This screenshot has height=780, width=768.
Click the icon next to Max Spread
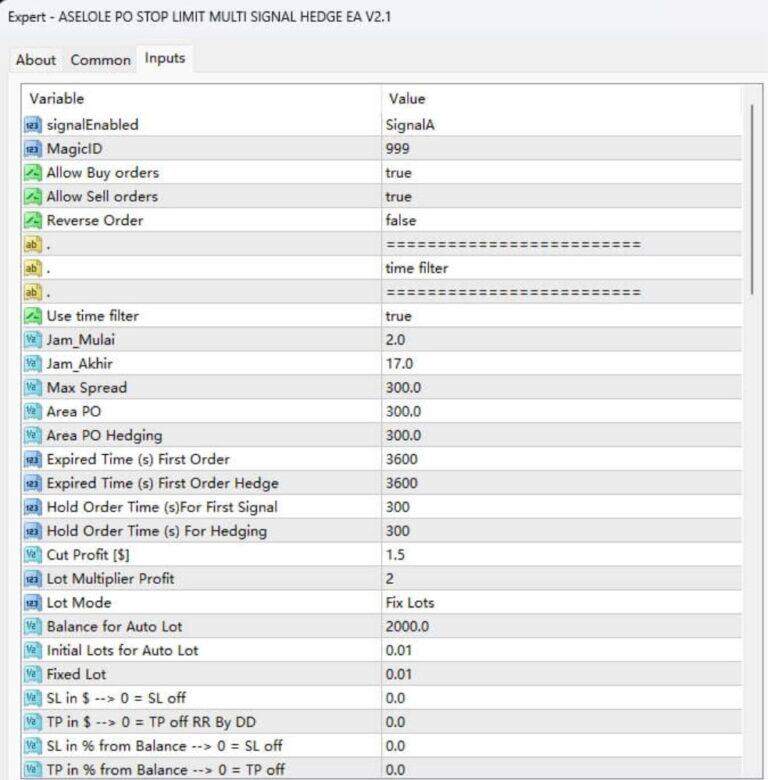point(33,387)
